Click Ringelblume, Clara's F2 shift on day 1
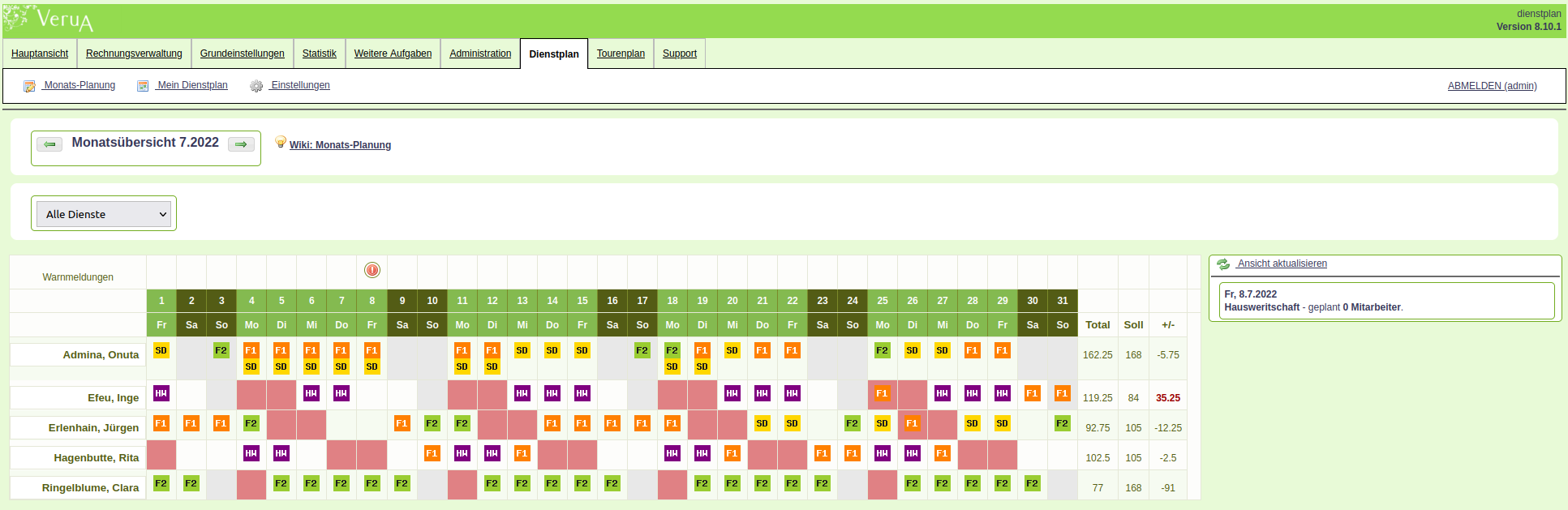1568x510 pixels. [161, 483]
